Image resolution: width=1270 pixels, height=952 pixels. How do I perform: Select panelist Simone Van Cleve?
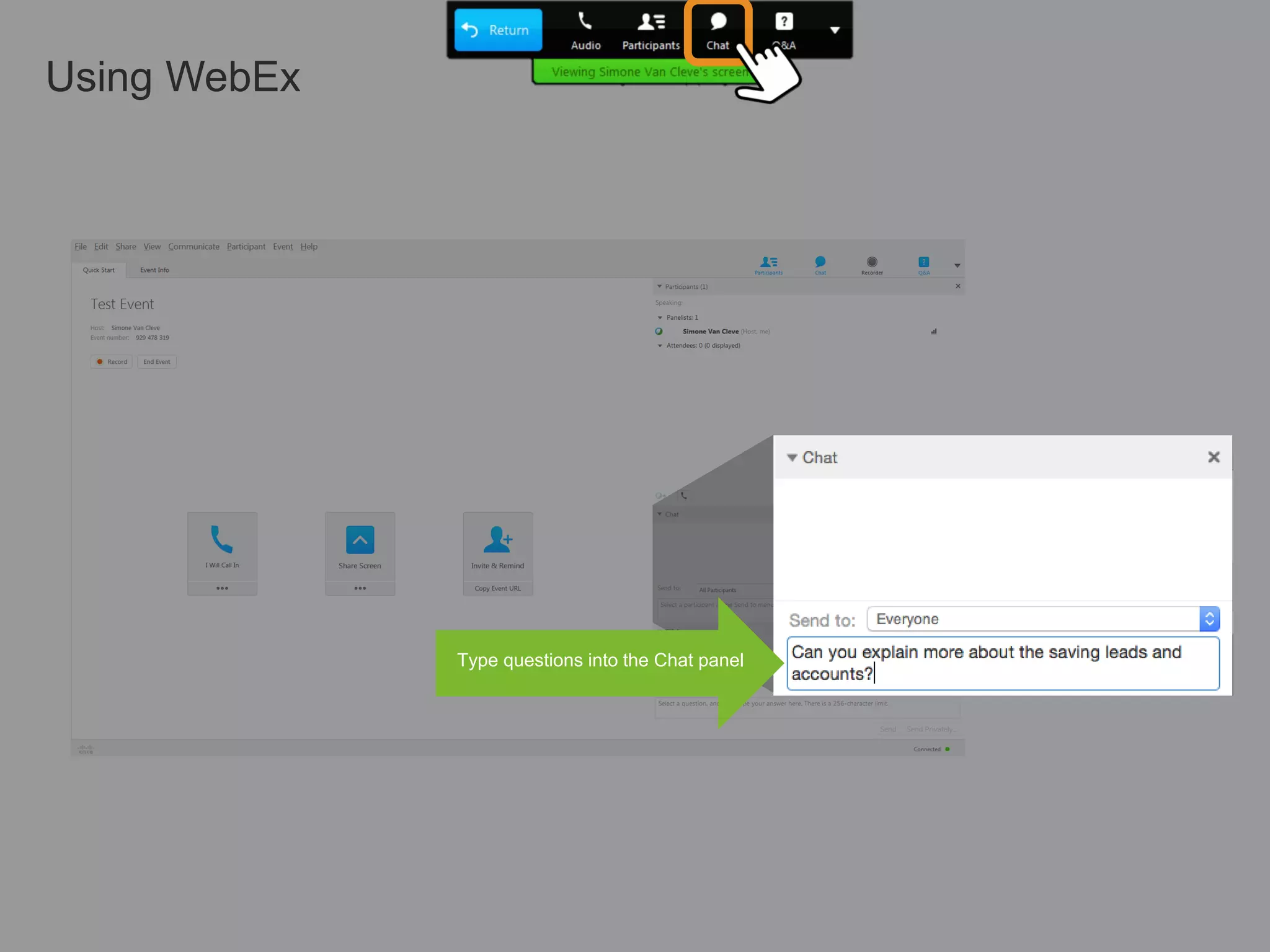711,332
